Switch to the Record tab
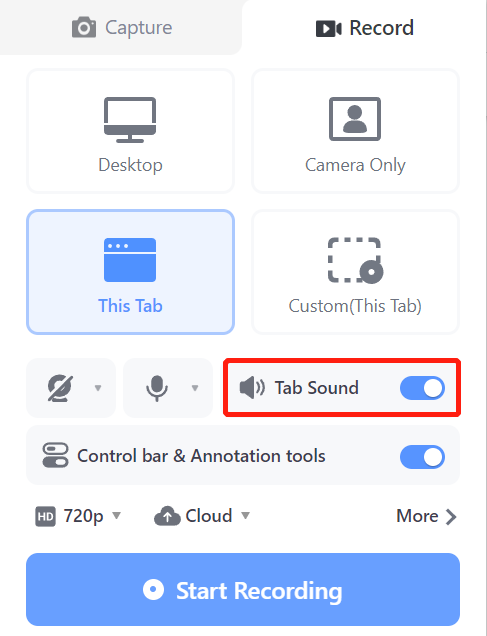The width and height of the screenshot is (487, 636). tap(365, 28)
